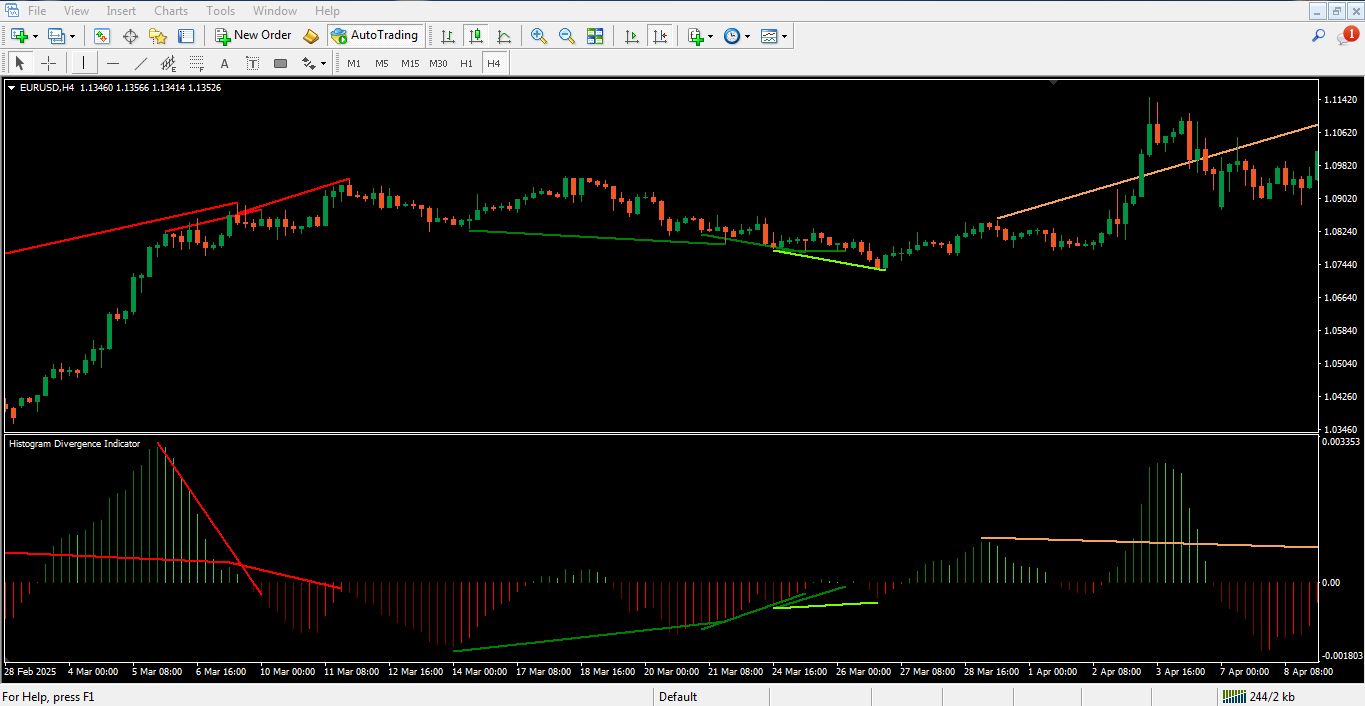Open the Help menu
Image resolution: width=1365 pixels, height=706 pixels.
pos(327,11)
